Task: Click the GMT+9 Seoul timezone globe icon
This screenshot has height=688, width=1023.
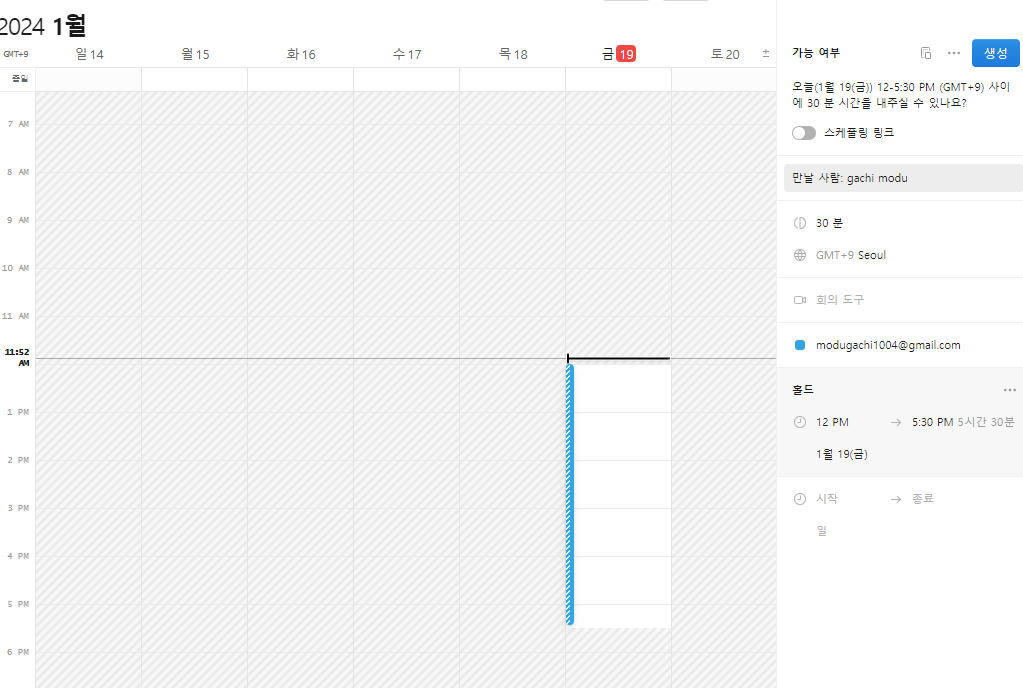Action: pos(798,254)
